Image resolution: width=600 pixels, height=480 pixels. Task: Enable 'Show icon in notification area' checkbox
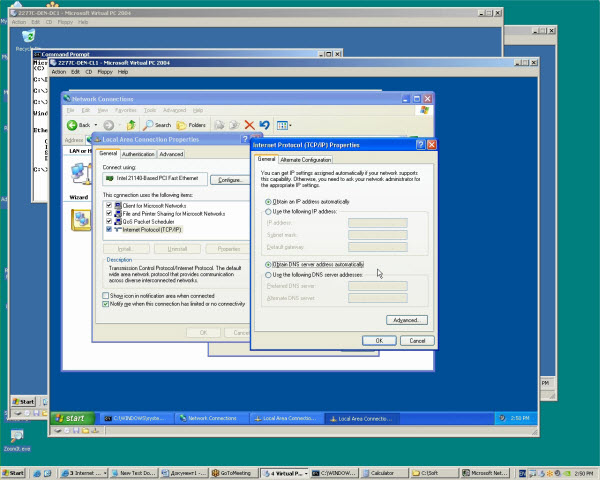point(107,296)
